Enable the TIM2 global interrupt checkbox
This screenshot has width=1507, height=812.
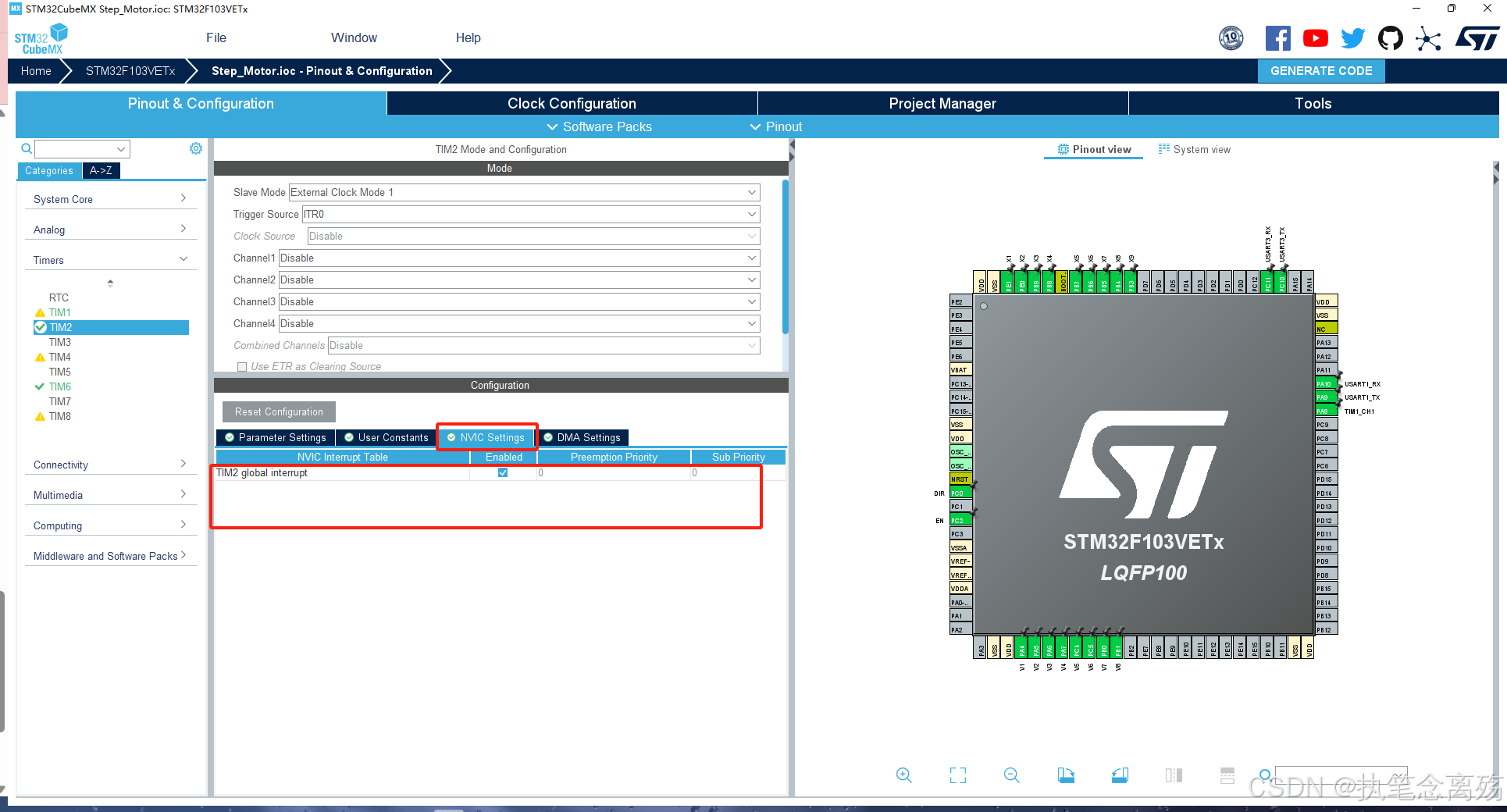(503, 472)
